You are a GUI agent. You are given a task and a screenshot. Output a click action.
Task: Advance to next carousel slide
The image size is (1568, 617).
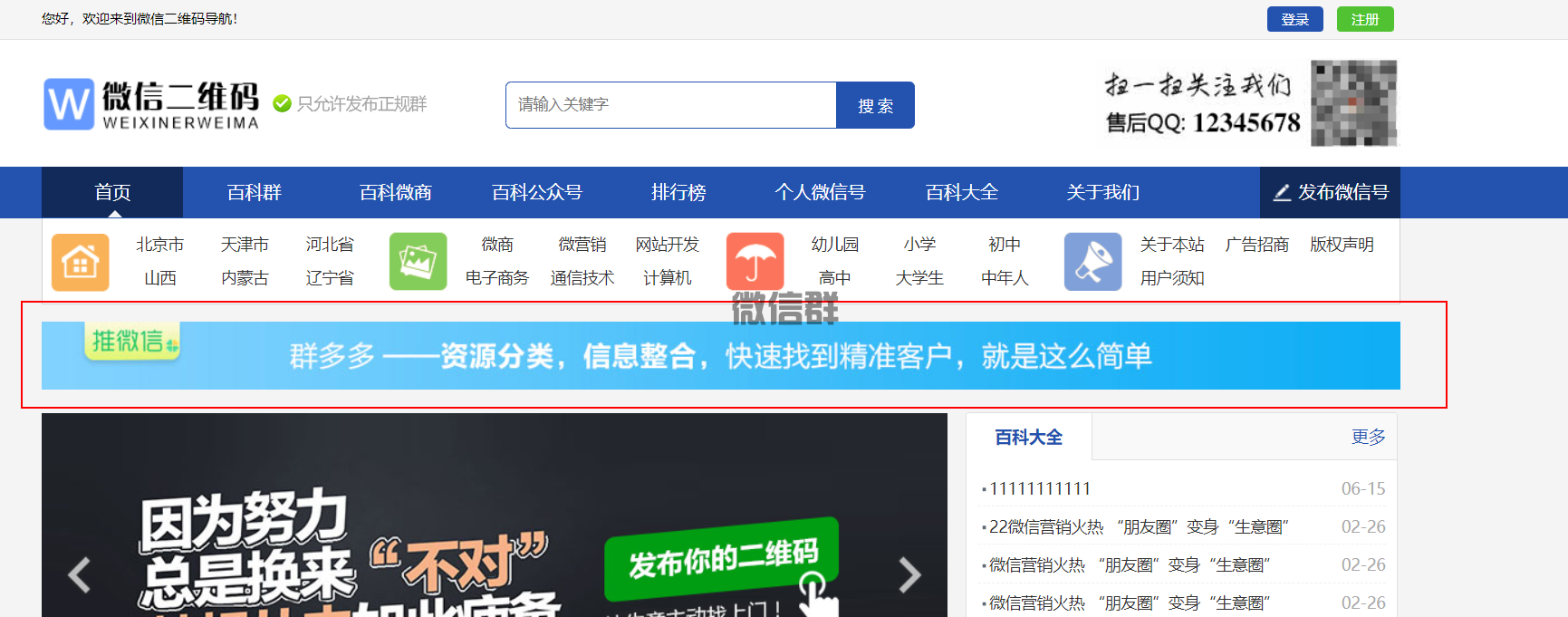pos(909,574)
